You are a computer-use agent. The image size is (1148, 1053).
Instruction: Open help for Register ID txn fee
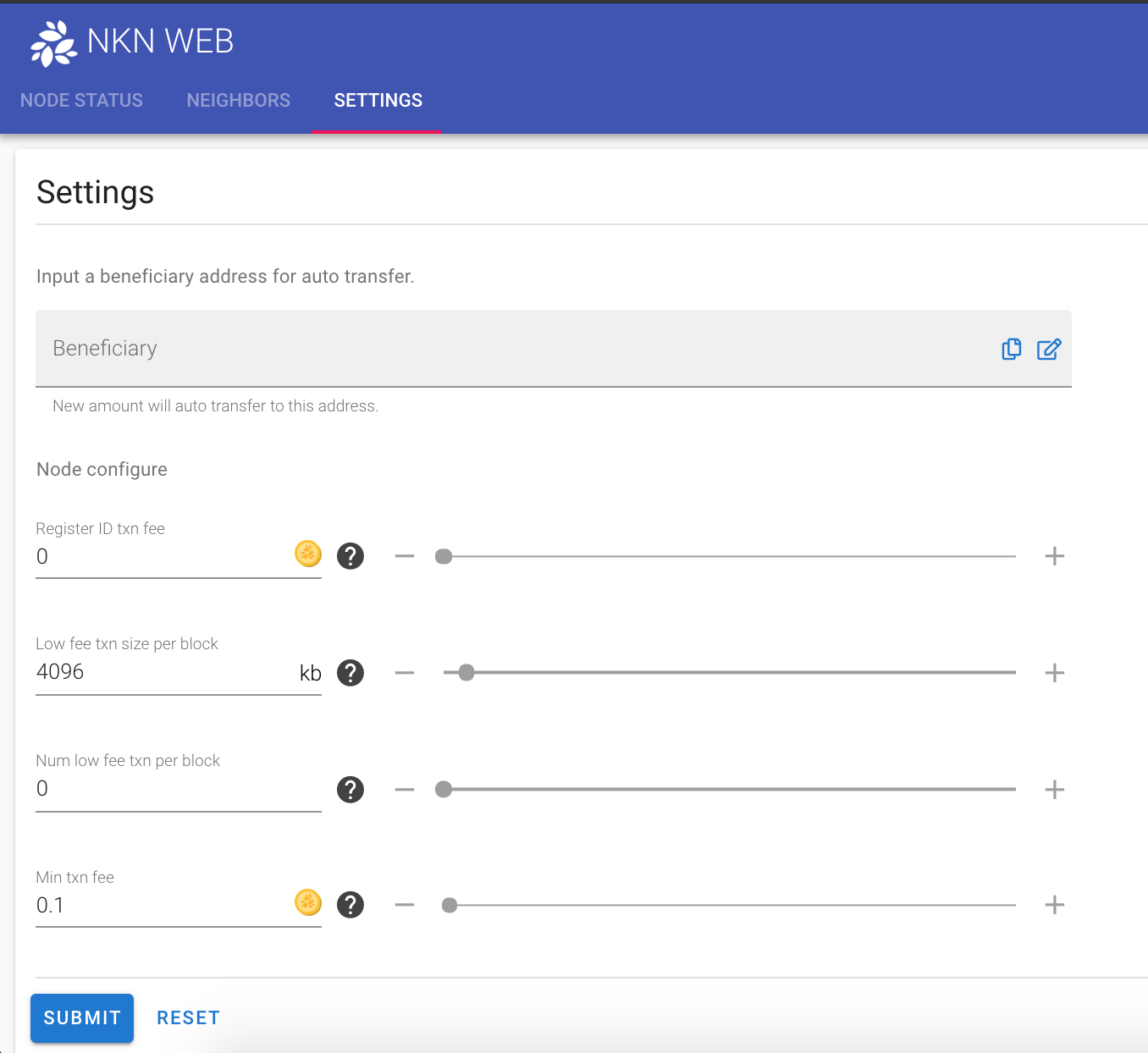click(350, 556)
